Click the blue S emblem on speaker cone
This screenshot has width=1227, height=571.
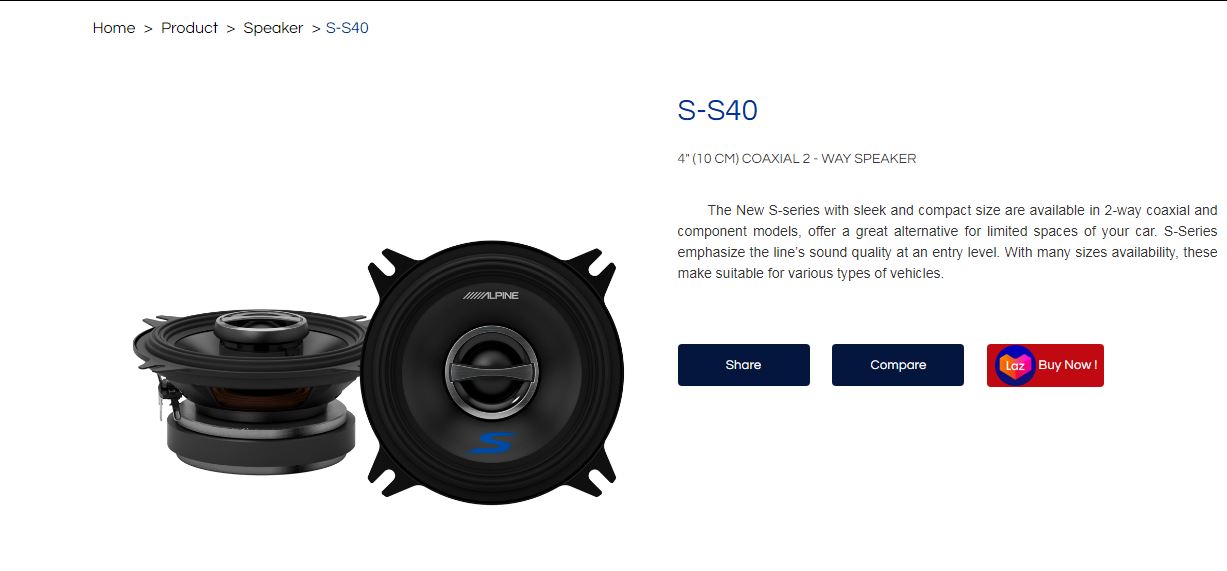[x=490, y=443]
